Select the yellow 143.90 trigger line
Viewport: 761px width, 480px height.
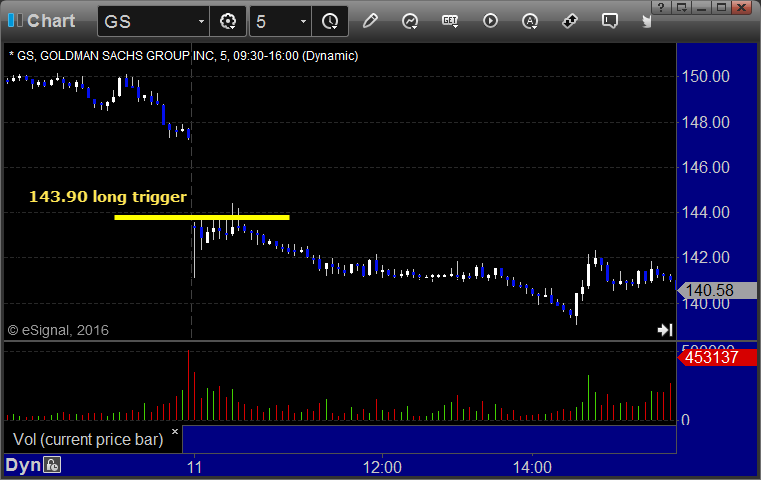pyautogui.click(x=202, y=217)
